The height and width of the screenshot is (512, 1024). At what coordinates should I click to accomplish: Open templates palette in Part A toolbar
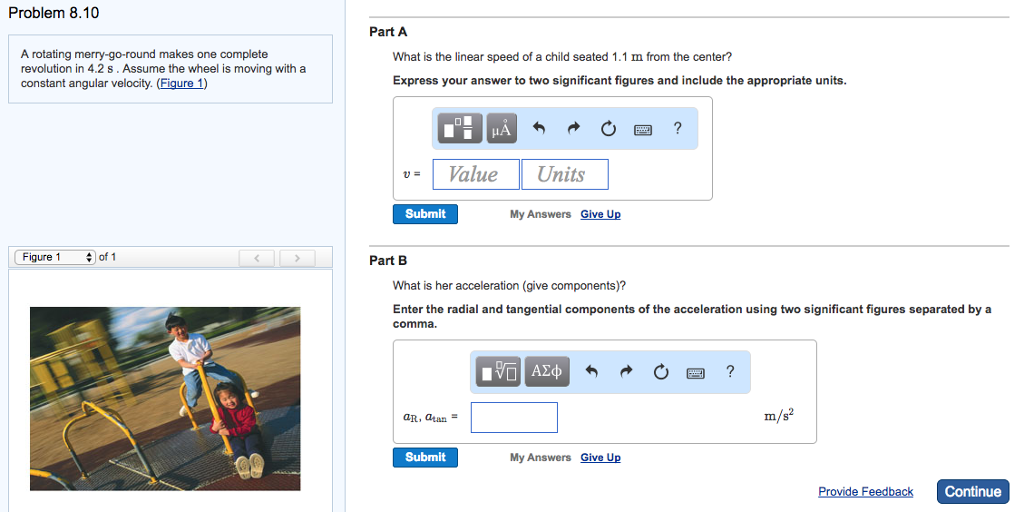[x=460, y=128]
